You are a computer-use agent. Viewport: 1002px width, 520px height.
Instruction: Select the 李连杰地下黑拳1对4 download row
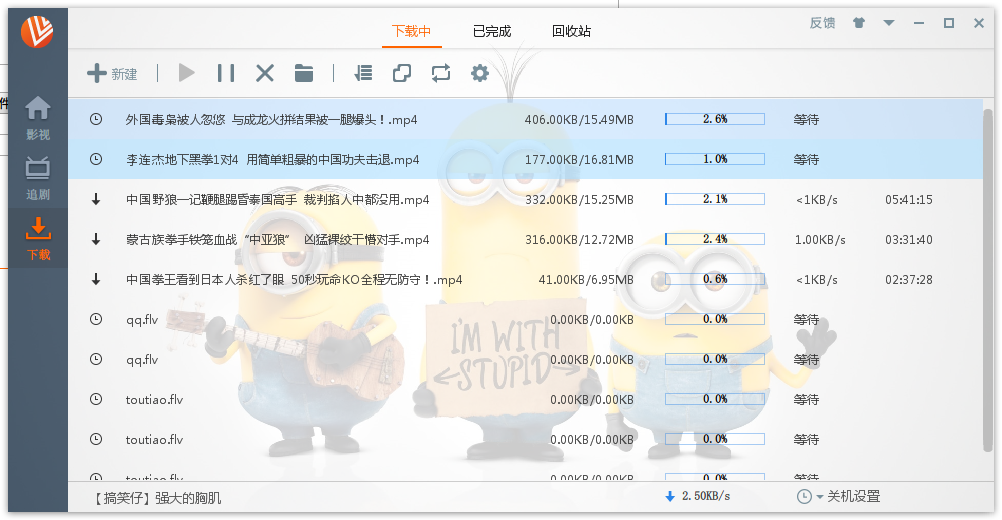click(525, 159)
